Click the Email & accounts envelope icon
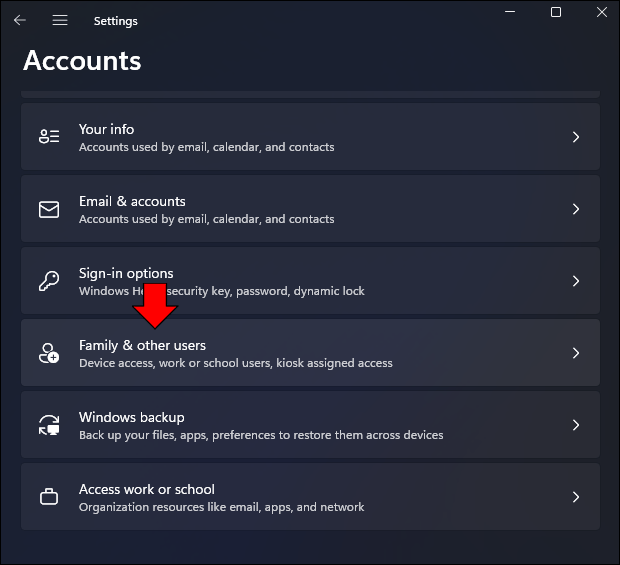The width and height of the screenshot is (620, 565). (49, 209)
